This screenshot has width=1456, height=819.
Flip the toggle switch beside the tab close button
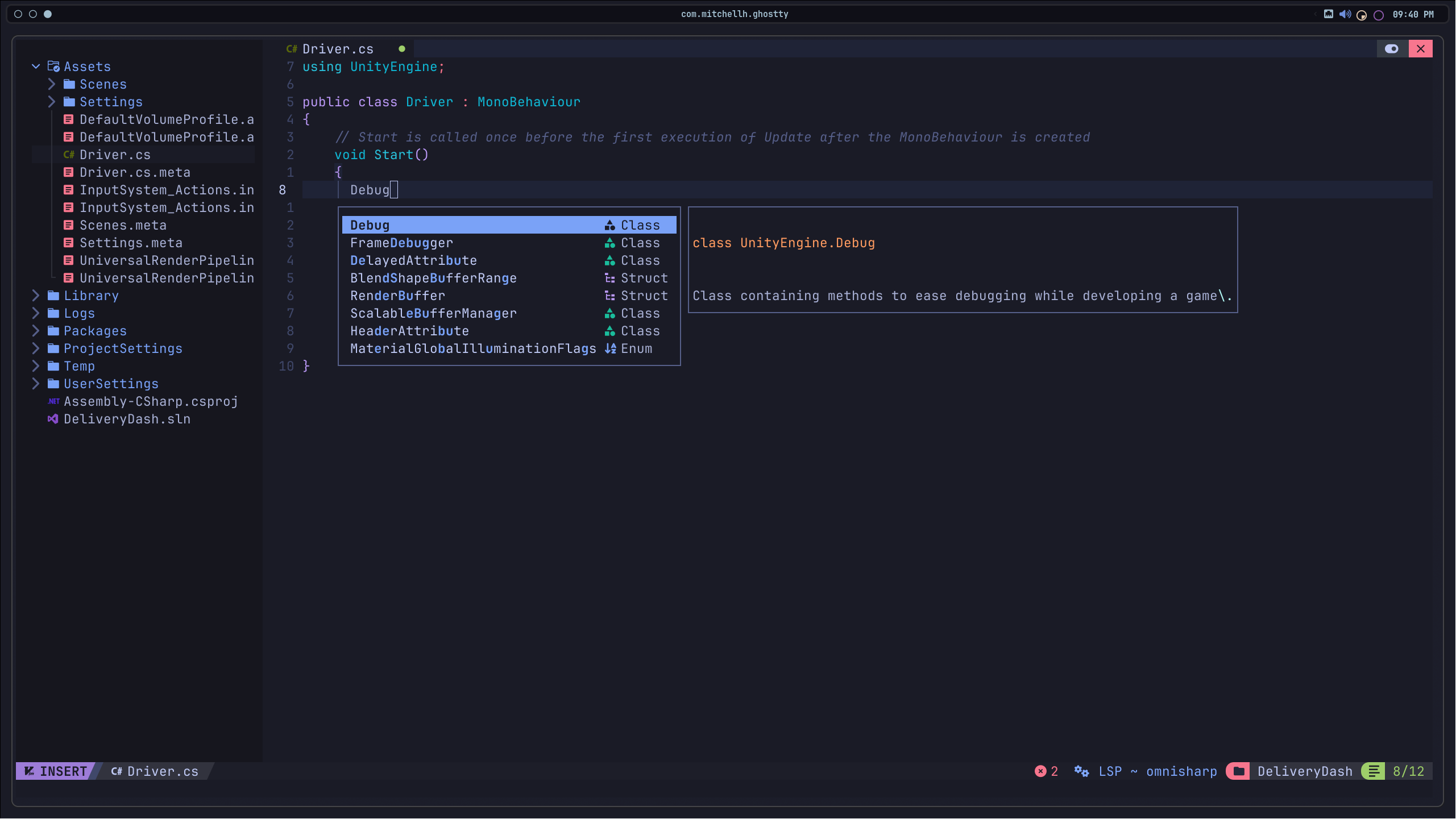click(x=1392, y=49)
